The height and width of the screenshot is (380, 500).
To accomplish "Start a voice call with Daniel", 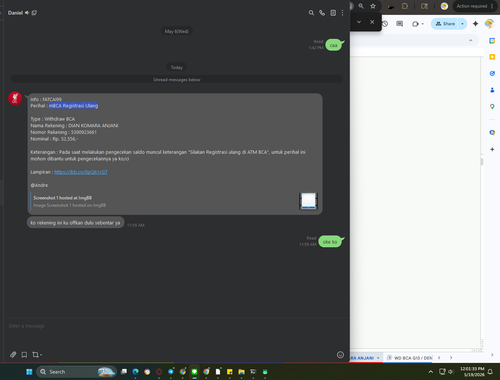I will pyautogui.click(x=322, y=13).
